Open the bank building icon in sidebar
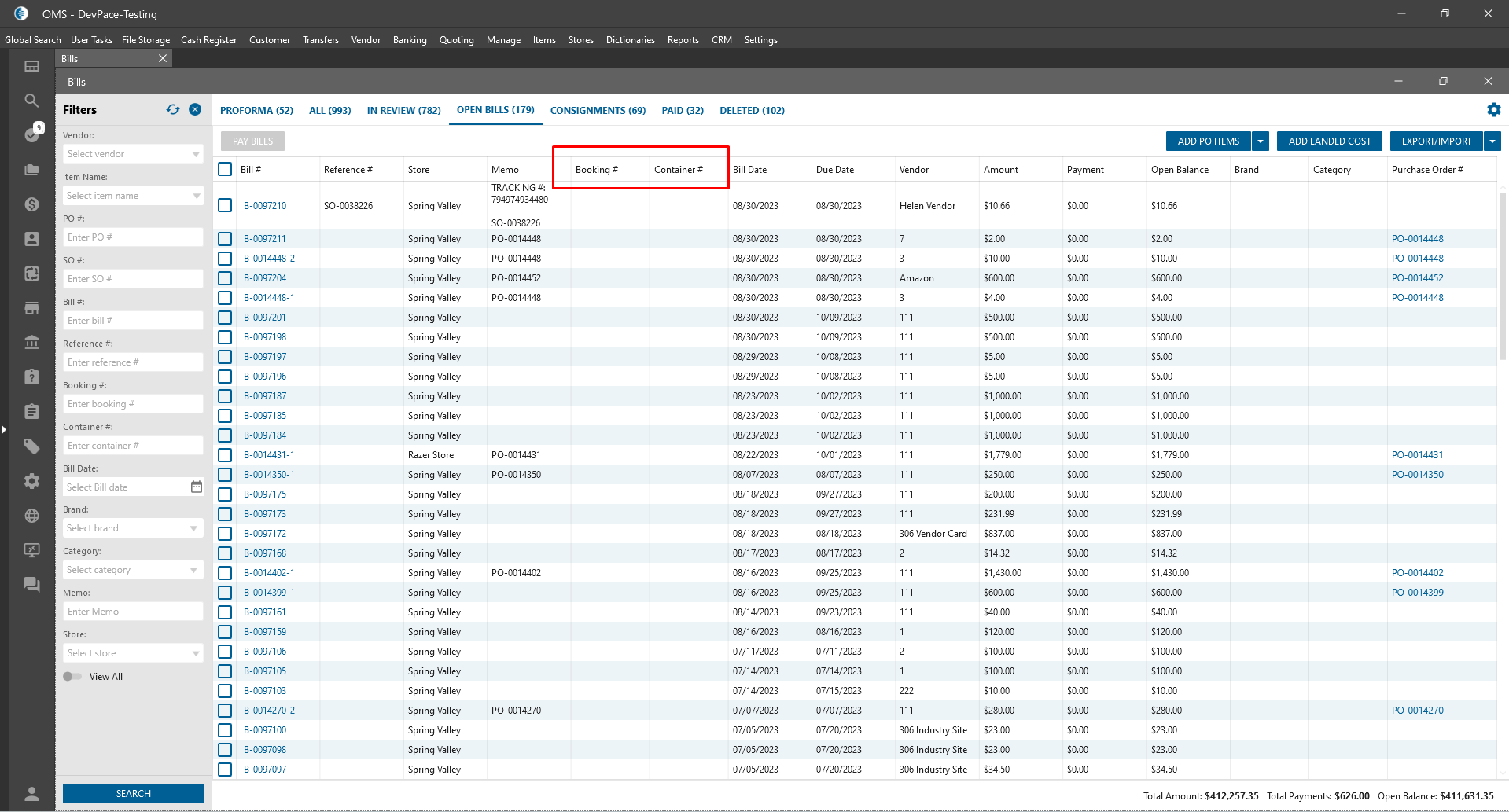Image resolution: width=1509 pixels, height=812 pixels. click(x=31, y=342)
